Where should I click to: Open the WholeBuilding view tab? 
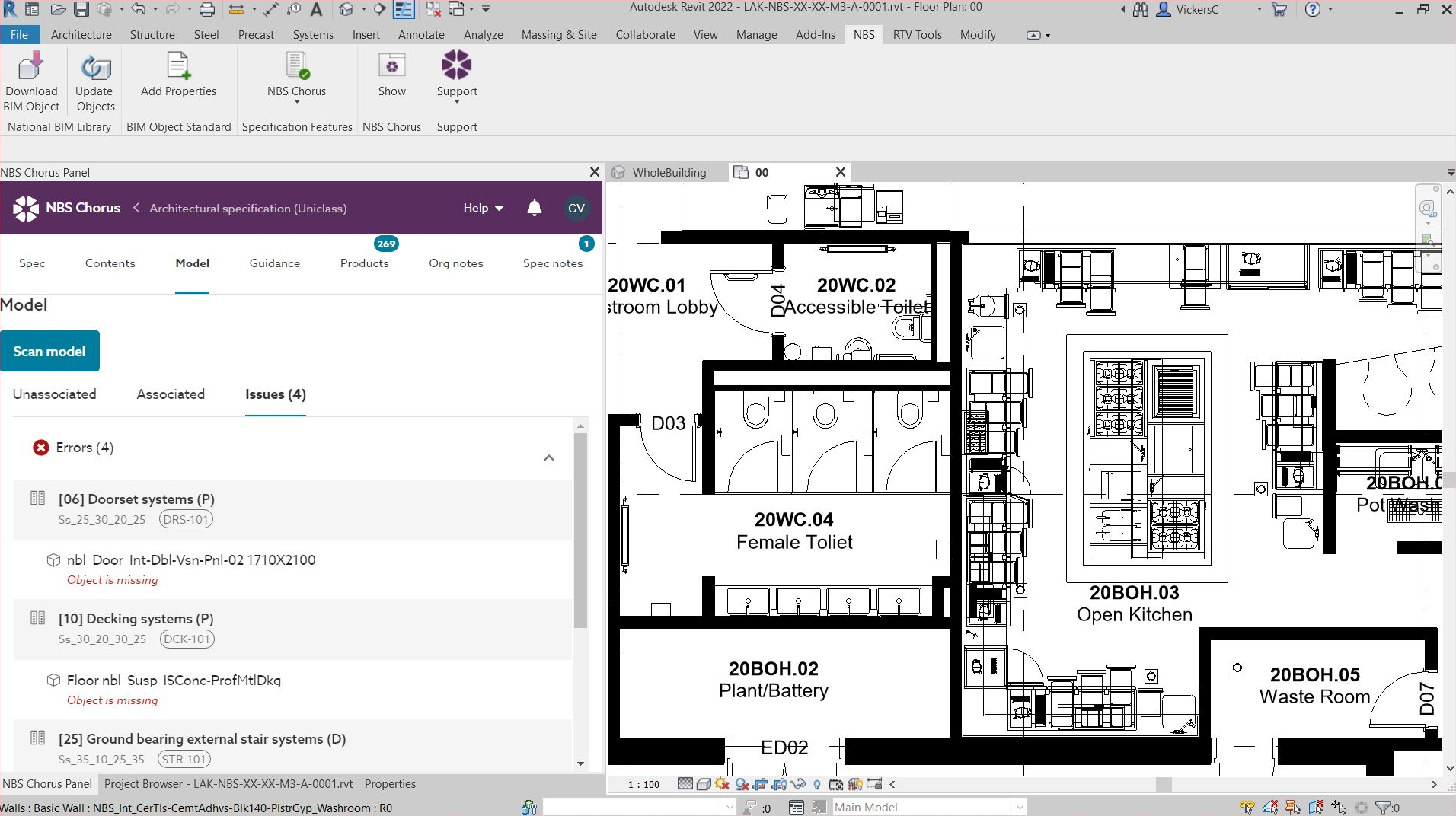click(669, 172)
